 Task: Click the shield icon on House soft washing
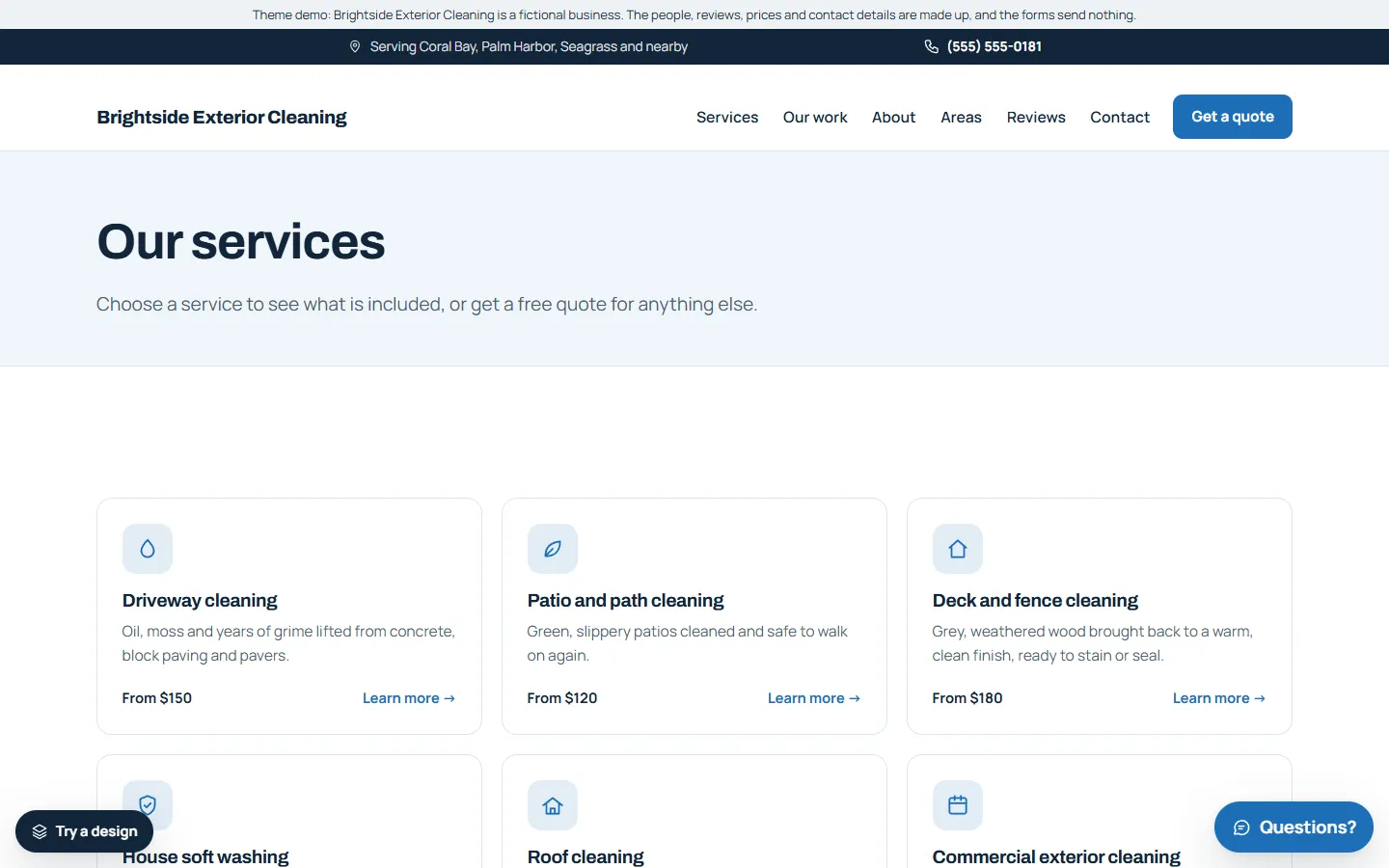click(x=148, y=805)
